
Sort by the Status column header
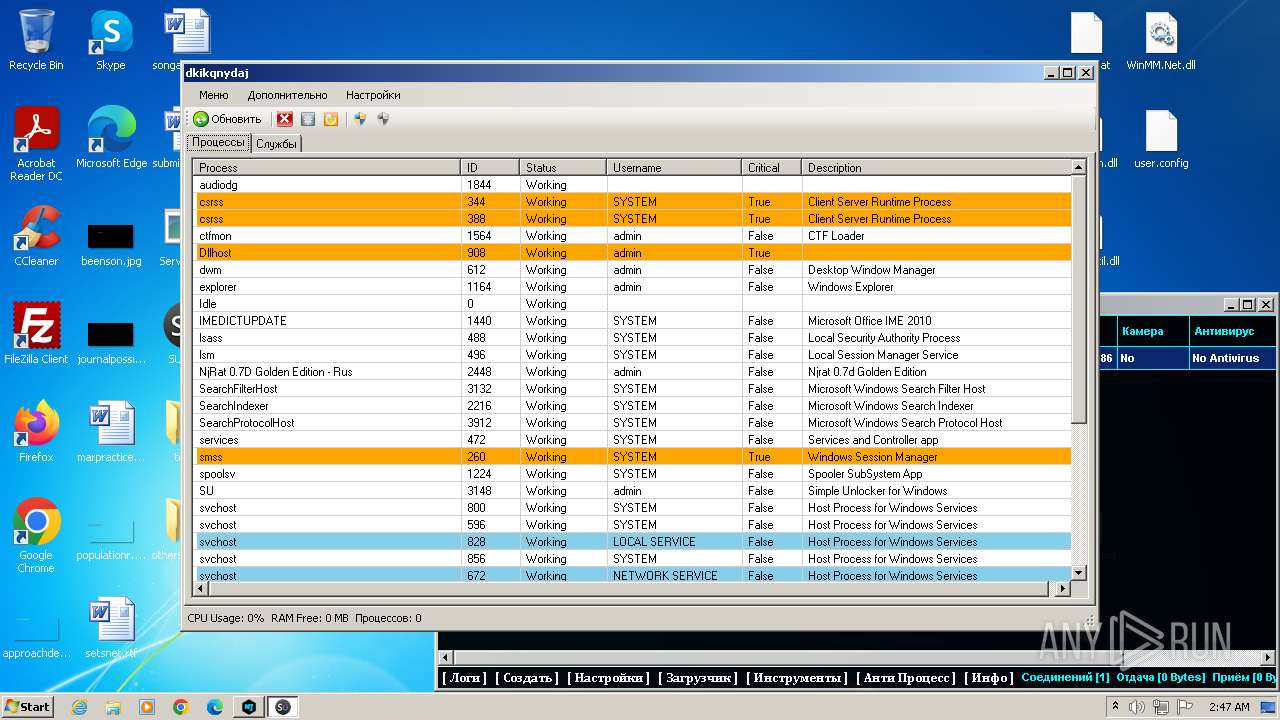[x=563, y=168]
